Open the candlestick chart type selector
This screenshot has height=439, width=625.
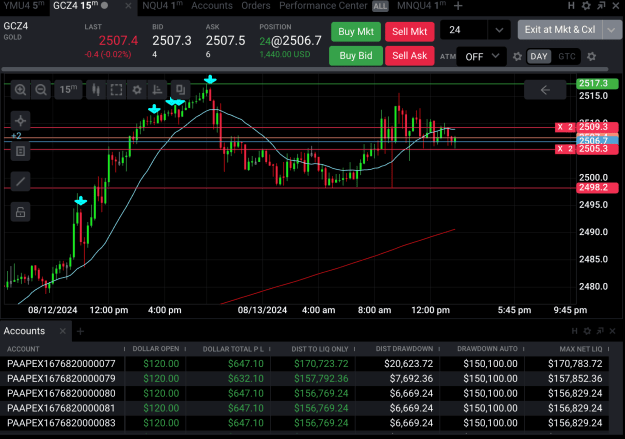(x=96, y=90)
